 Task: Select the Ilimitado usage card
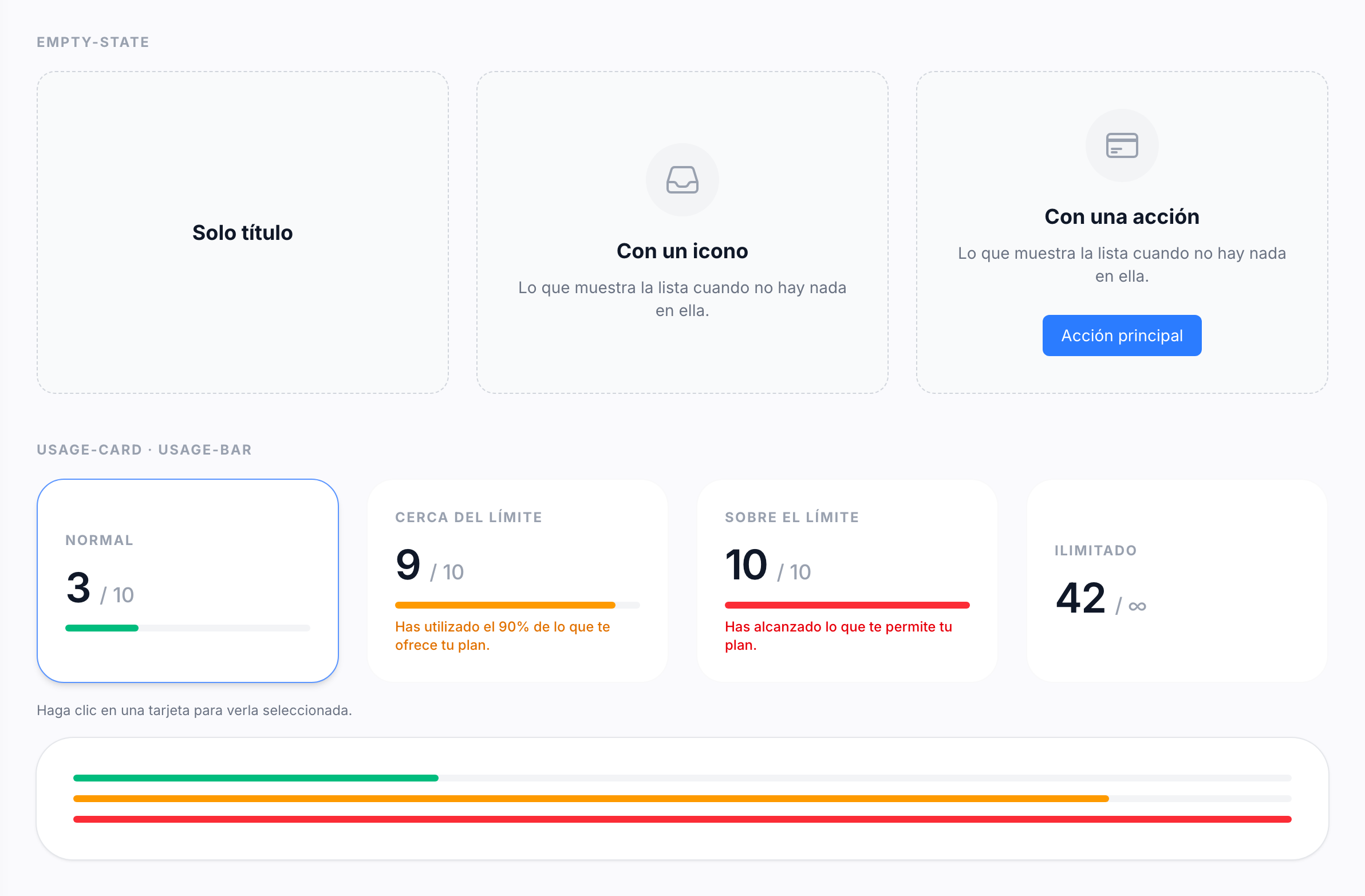1176,581
